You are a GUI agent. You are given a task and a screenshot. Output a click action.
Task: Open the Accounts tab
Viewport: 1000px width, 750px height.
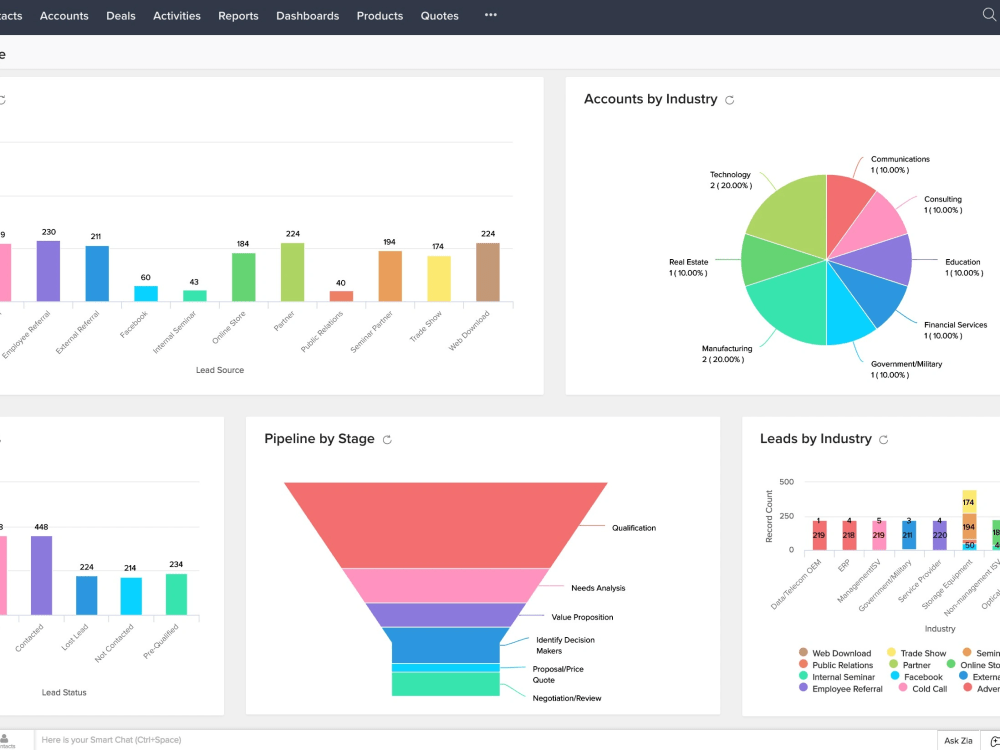point(64,16)
